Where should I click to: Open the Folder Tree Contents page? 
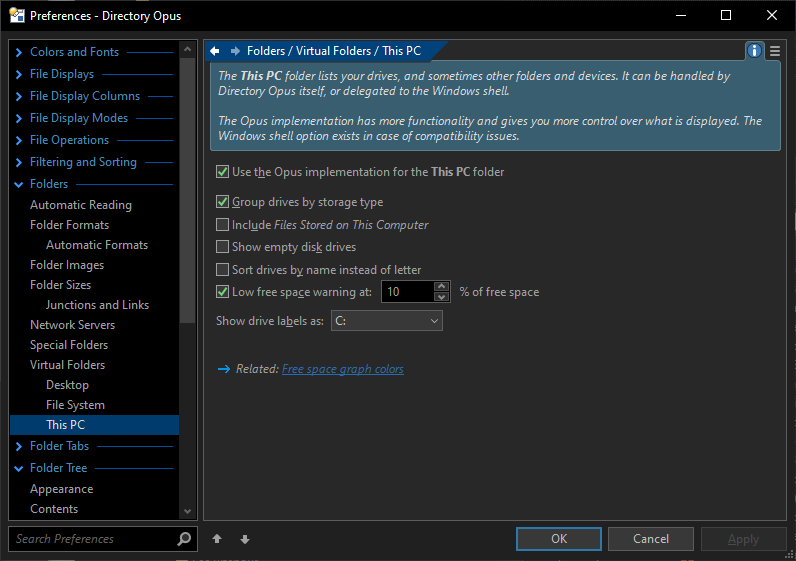click(54, 509)
